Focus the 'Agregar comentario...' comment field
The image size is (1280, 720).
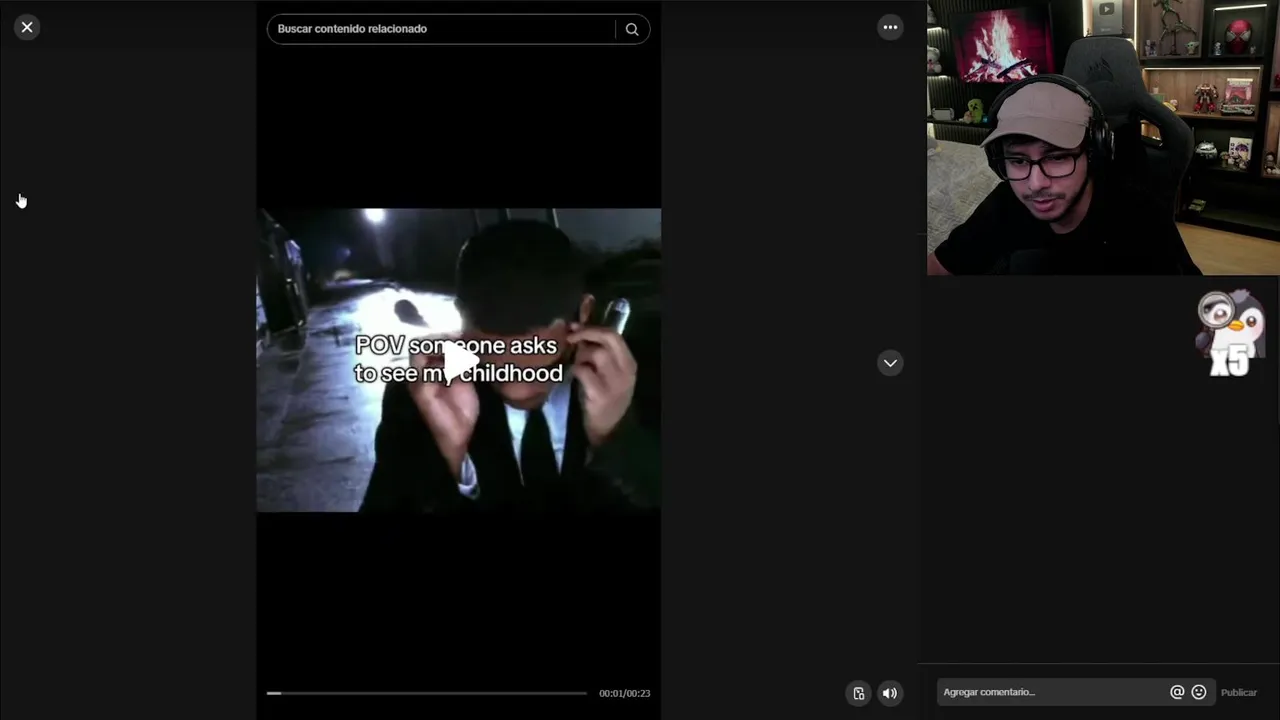(x=1052, y=692)
